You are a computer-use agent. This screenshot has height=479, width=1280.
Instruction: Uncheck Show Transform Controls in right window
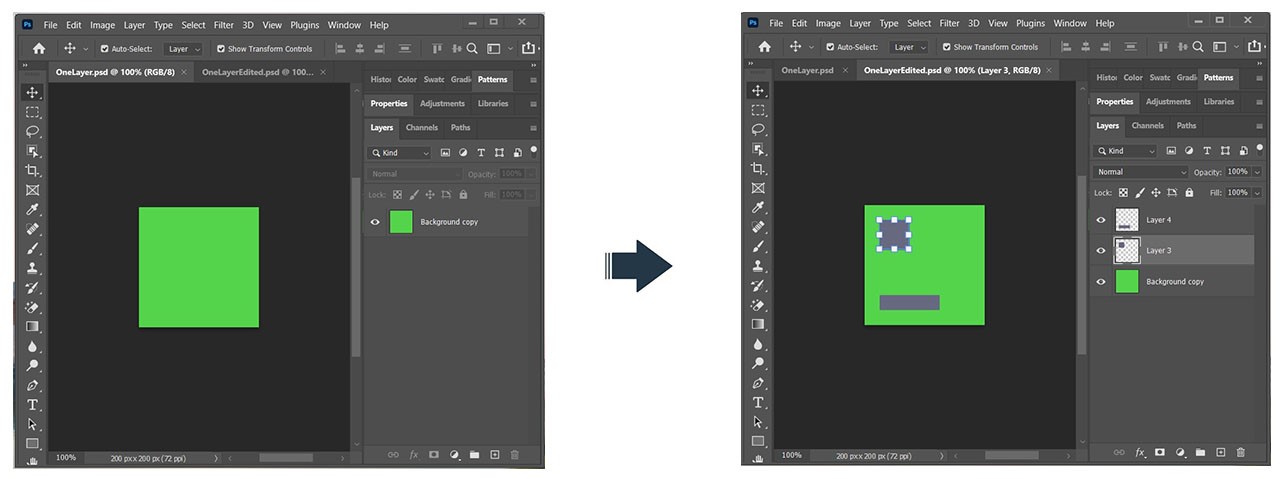pyautogui.click(x=947, y=47)
